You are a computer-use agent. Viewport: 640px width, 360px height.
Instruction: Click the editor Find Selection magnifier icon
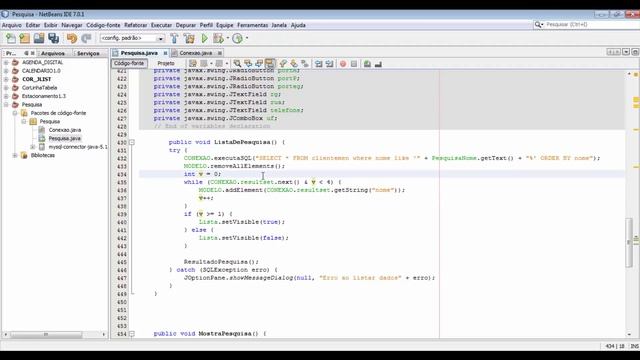pos(237,64)
